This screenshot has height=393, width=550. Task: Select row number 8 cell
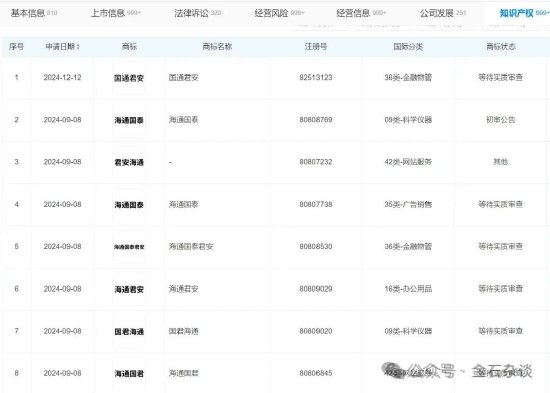pyautogui.click(x=16, y=373)
